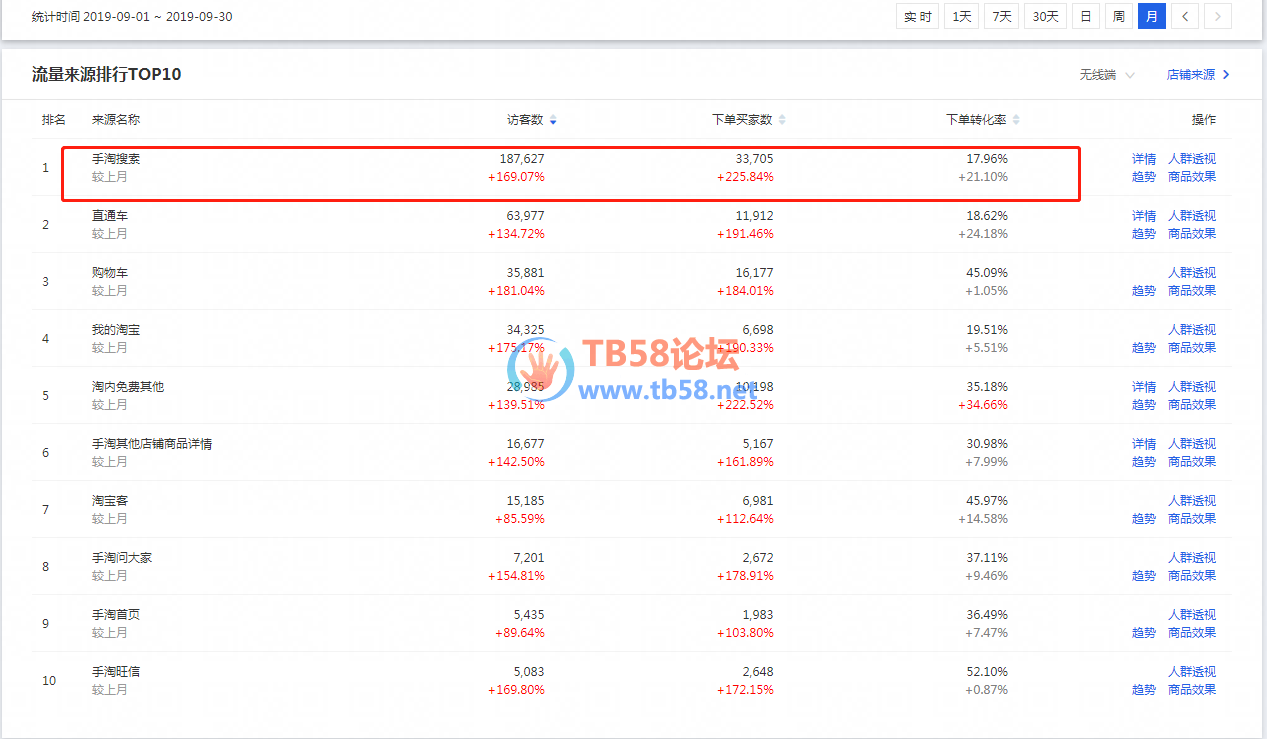1267x739 pixels.
Task: Open 详情 for 淘内免费其他
Action: 1144,387
